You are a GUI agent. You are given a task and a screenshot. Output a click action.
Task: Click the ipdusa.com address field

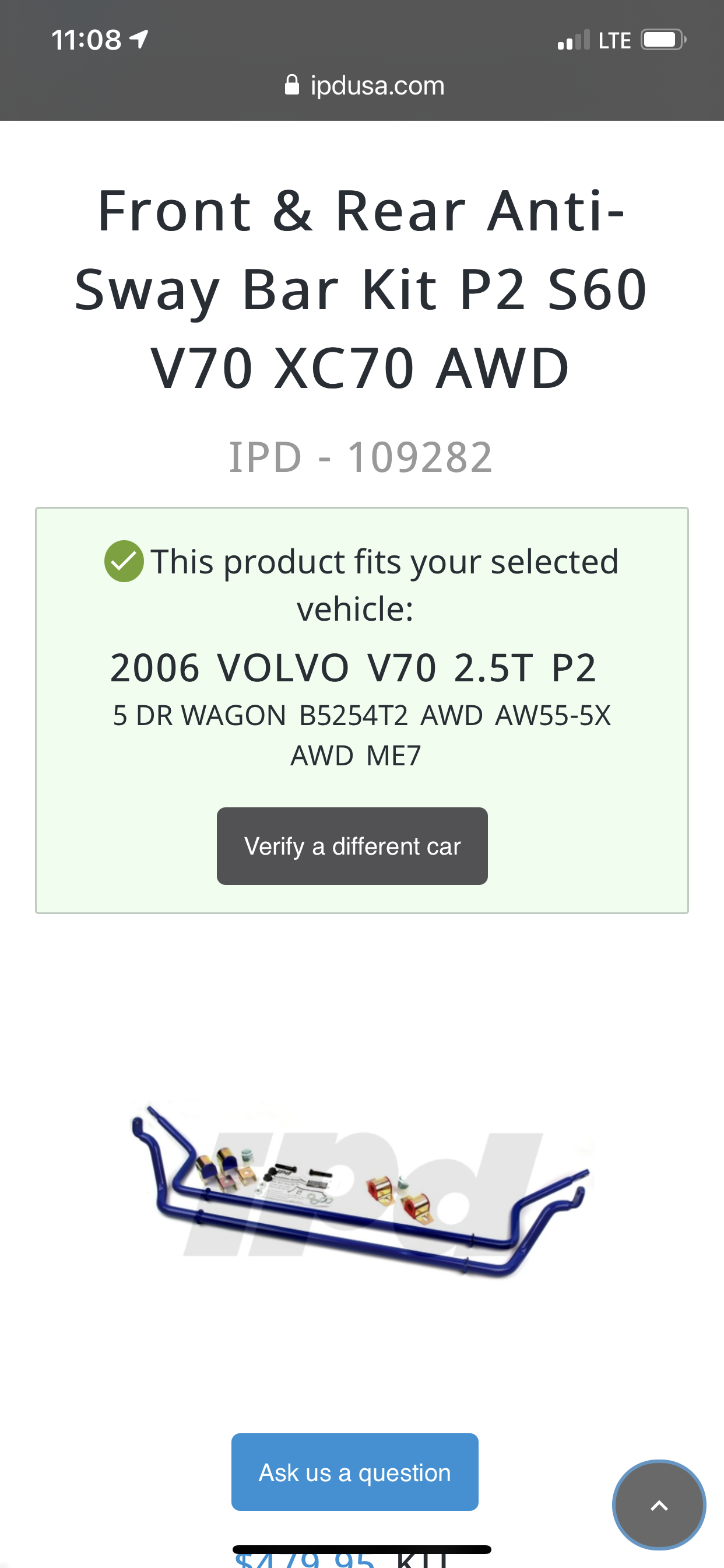[x=377, y=86]
